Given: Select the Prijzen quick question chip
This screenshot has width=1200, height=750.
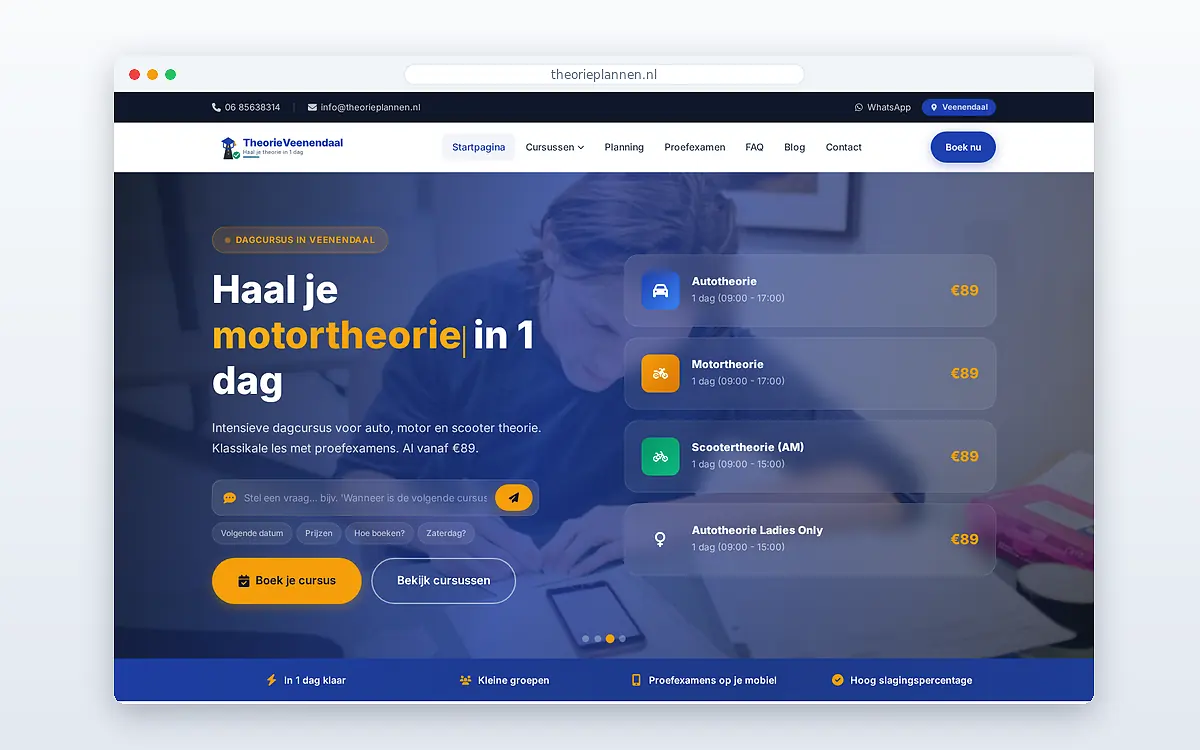Looking at the screenshot, I should pos(319,533).
